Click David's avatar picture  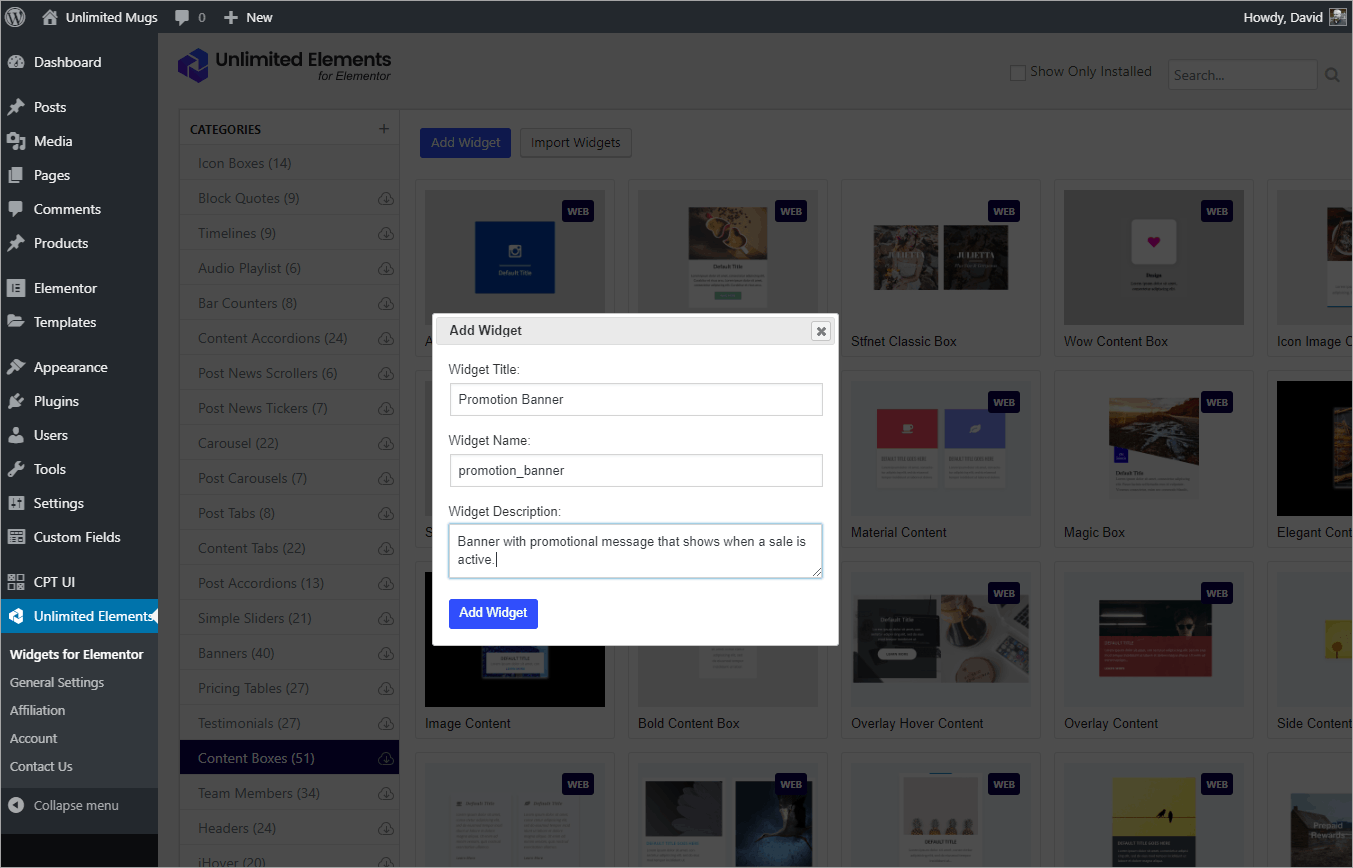point(1337,17)
